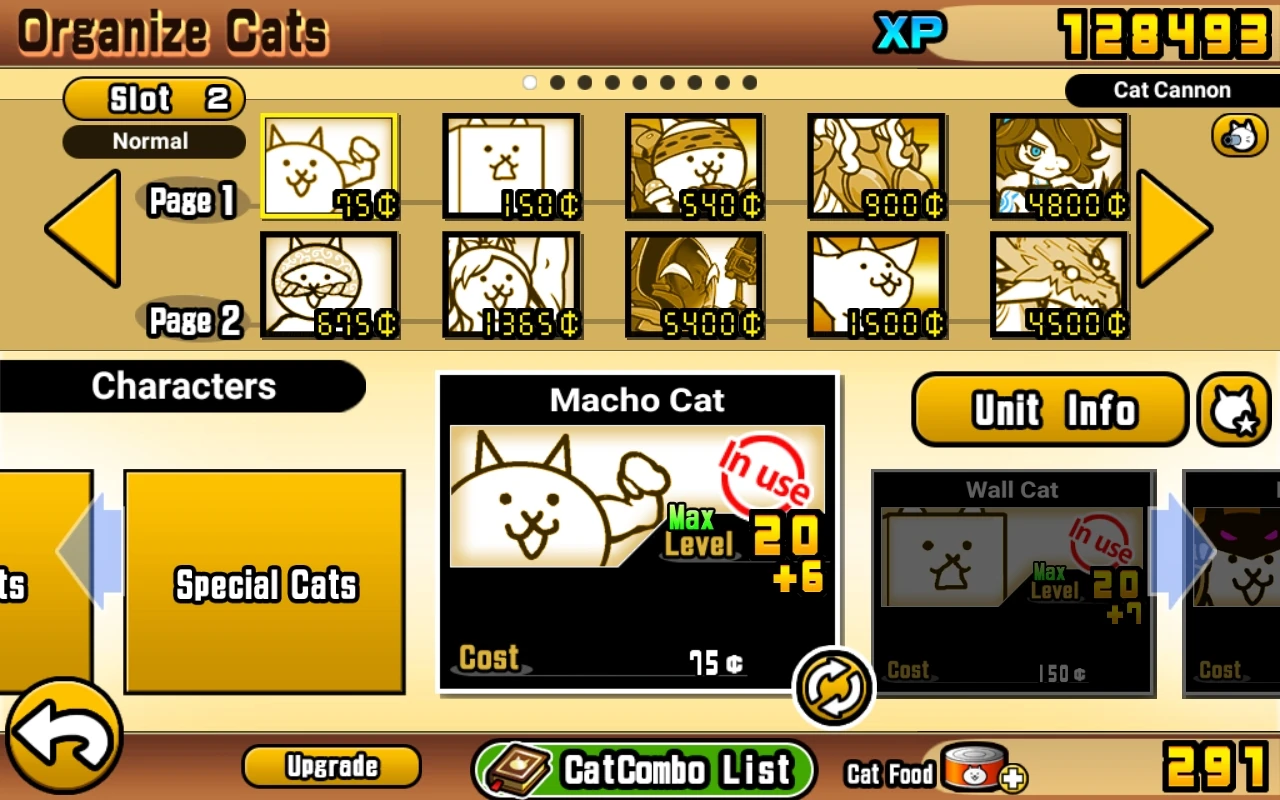Choose the 1500 cost cat on Page 2

tap(877, 285)
